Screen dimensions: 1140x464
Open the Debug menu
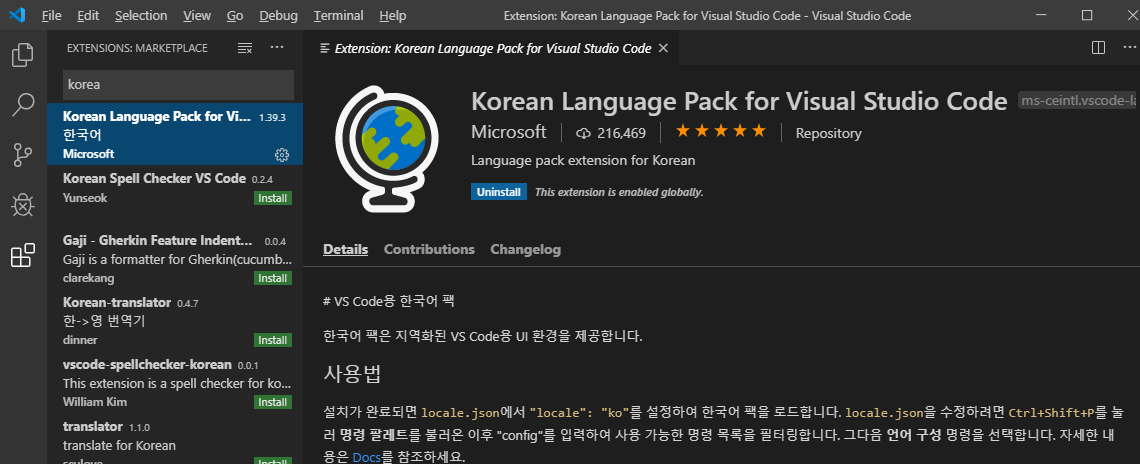coord(278,15)
